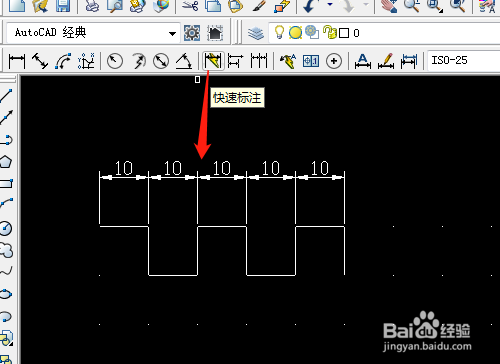Click the Undo arrow button
The width and height of the screenshot is (500, 364).
coord(310,6)
